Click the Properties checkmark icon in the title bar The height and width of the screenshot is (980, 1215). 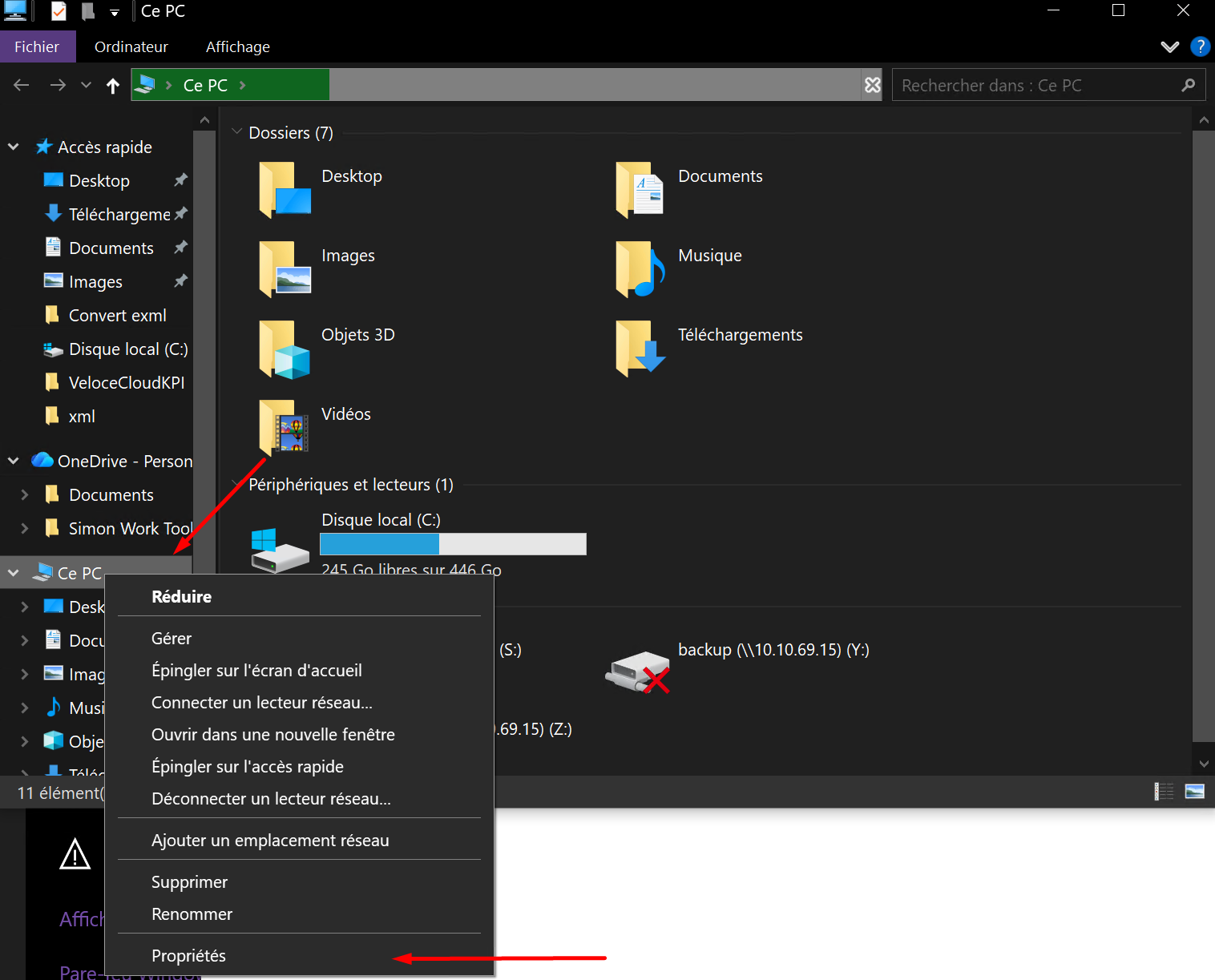pyautogui.click(x=59, y=11)
